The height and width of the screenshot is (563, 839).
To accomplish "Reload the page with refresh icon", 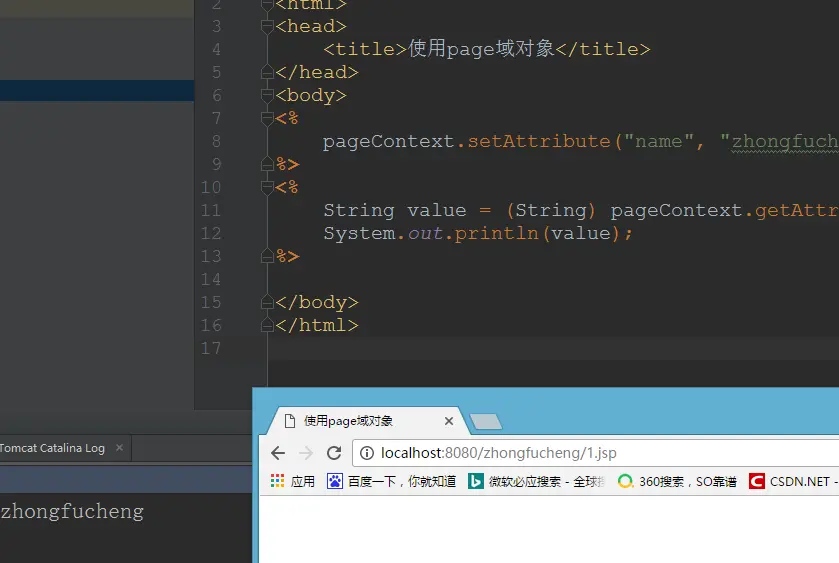I will (334, 453).
